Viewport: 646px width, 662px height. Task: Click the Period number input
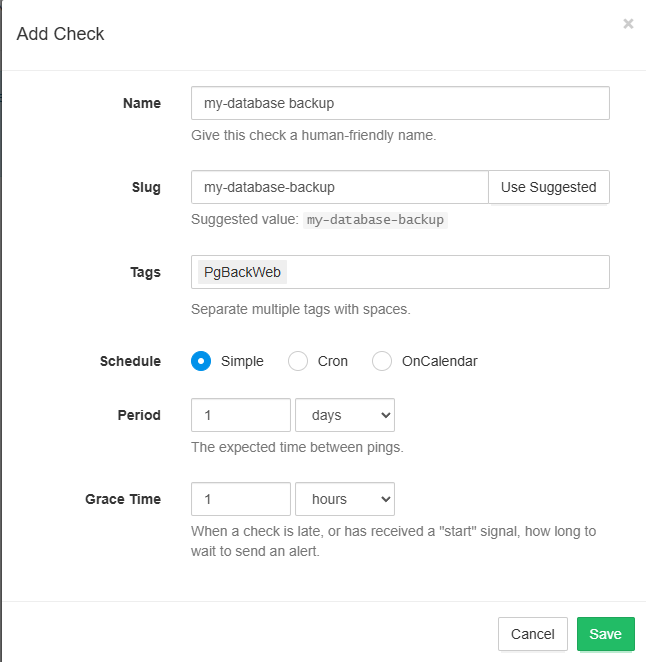pos(240,415)
